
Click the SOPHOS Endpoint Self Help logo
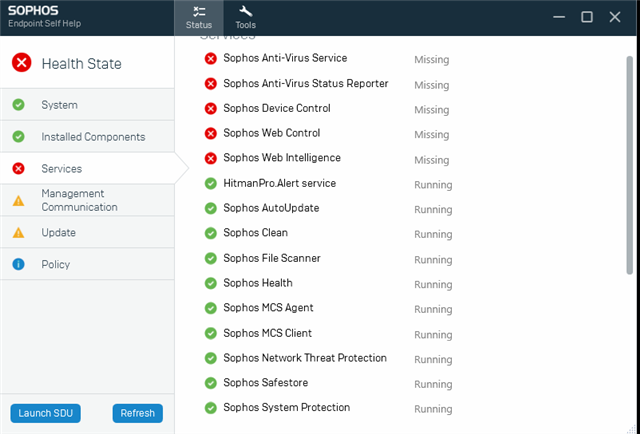44,17
